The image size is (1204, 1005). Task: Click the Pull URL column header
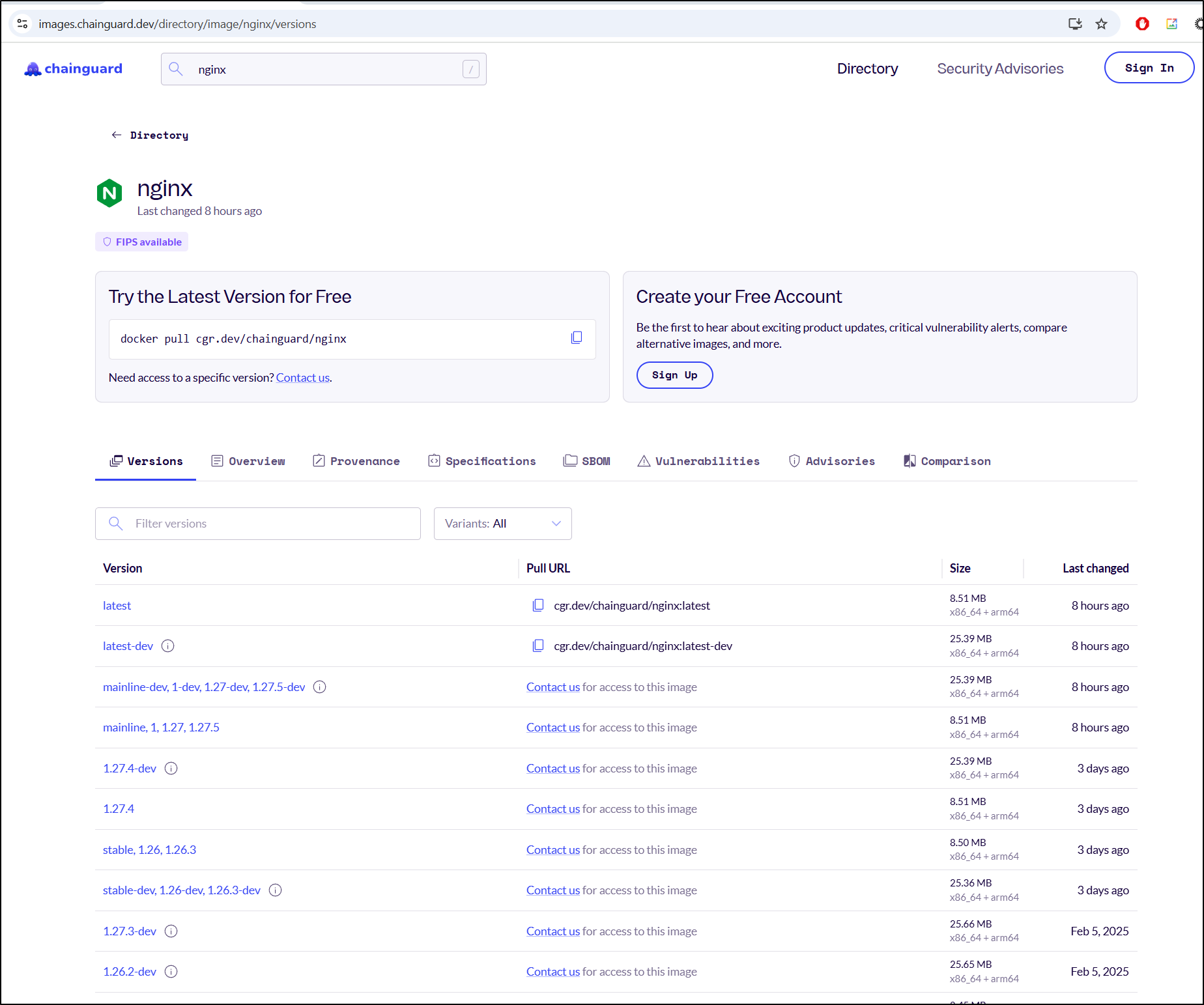click(x=548, y=568)
